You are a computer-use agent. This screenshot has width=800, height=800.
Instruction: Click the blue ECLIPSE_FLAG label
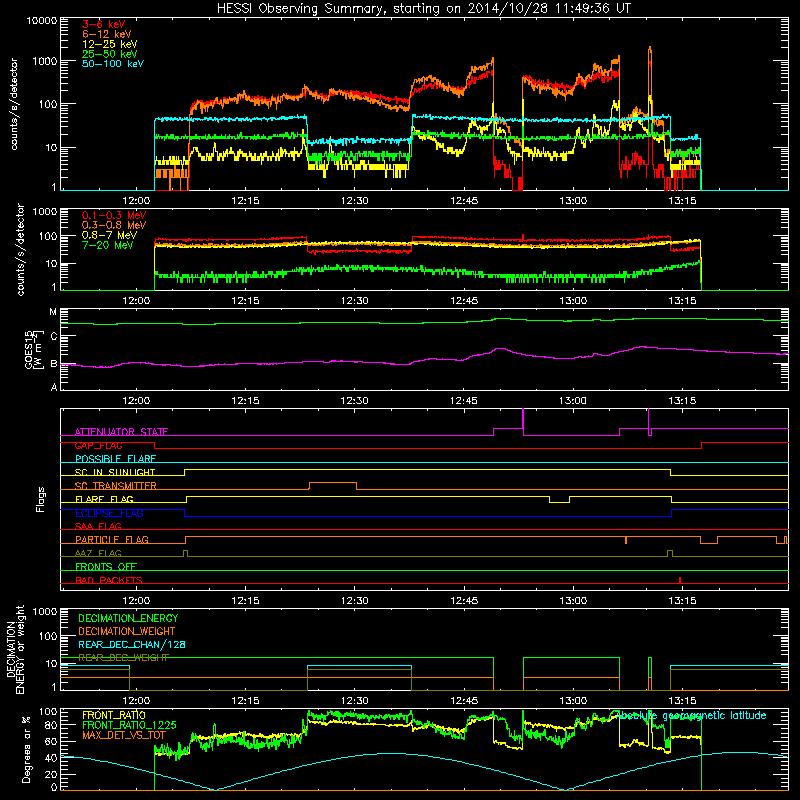click(x=109, y=513)
